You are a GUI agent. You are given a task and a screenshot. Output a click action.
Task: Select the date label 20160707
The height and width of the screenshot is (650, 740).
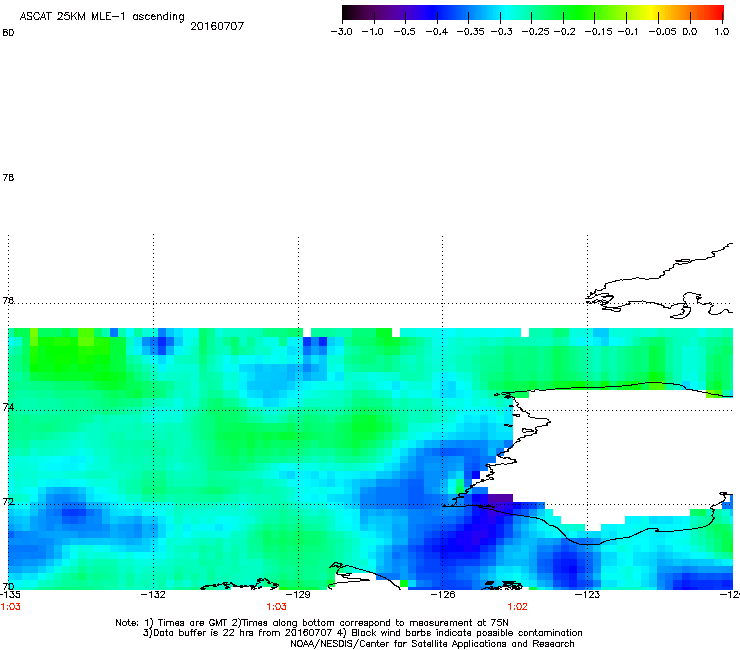(217, 26)
